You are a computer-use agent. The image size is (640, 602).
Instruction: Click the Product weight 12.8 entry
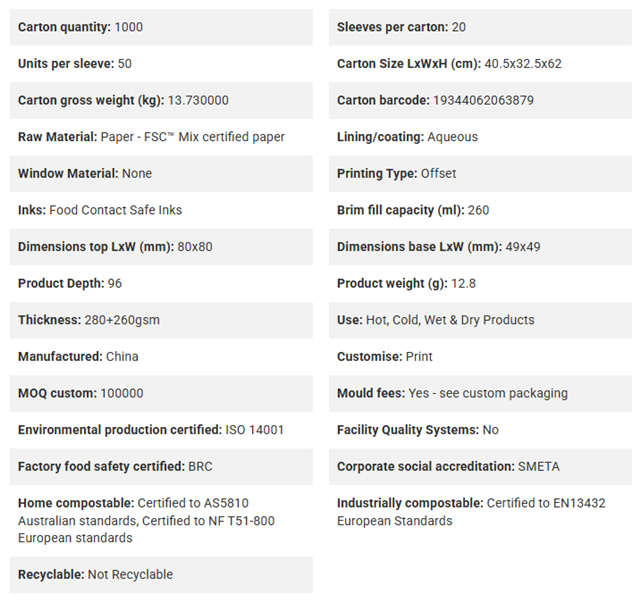pos(407,283)
